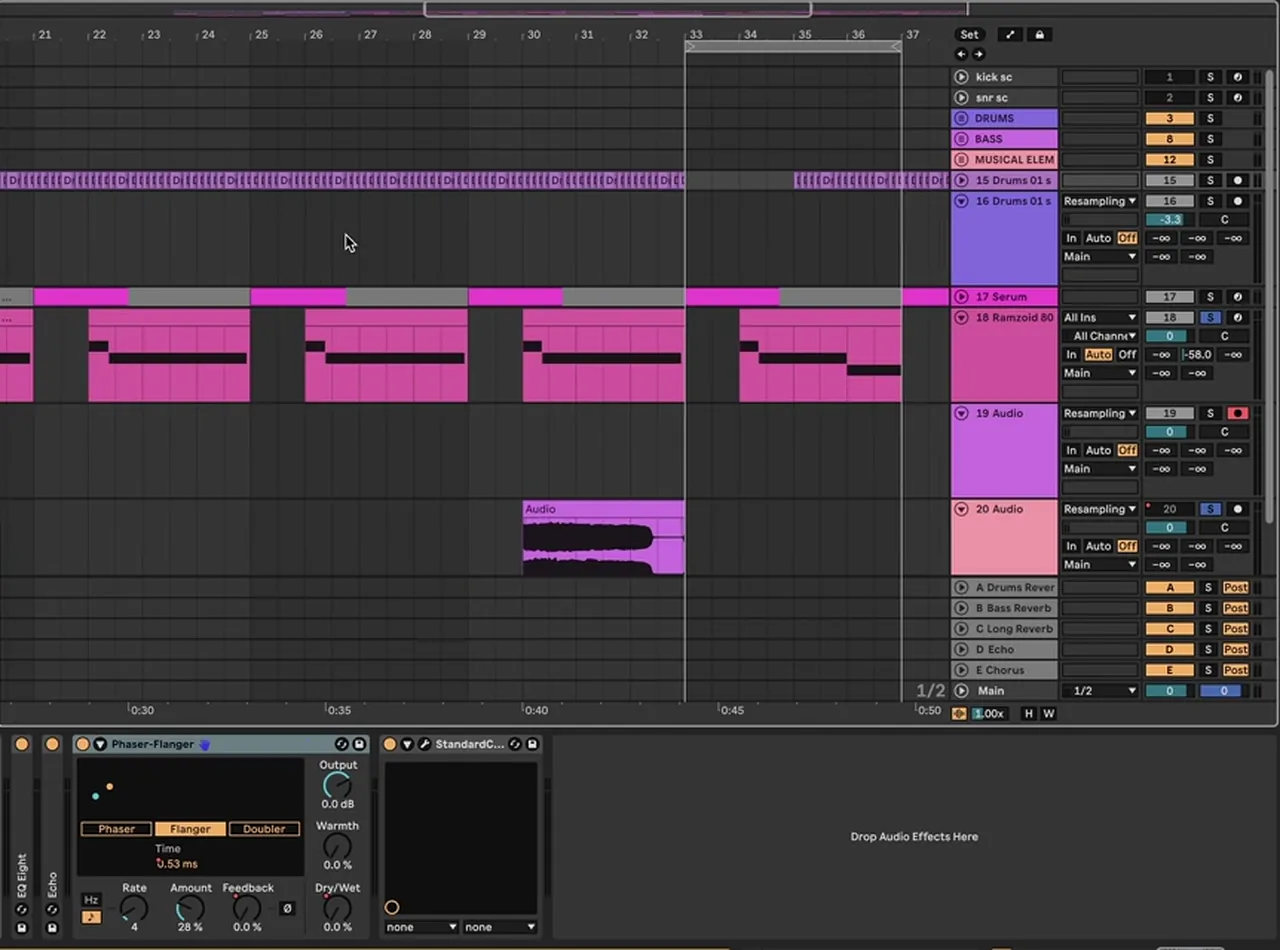1280x950 pixels.
Task: Switch to Phaser mode
Action: (116, 829)
